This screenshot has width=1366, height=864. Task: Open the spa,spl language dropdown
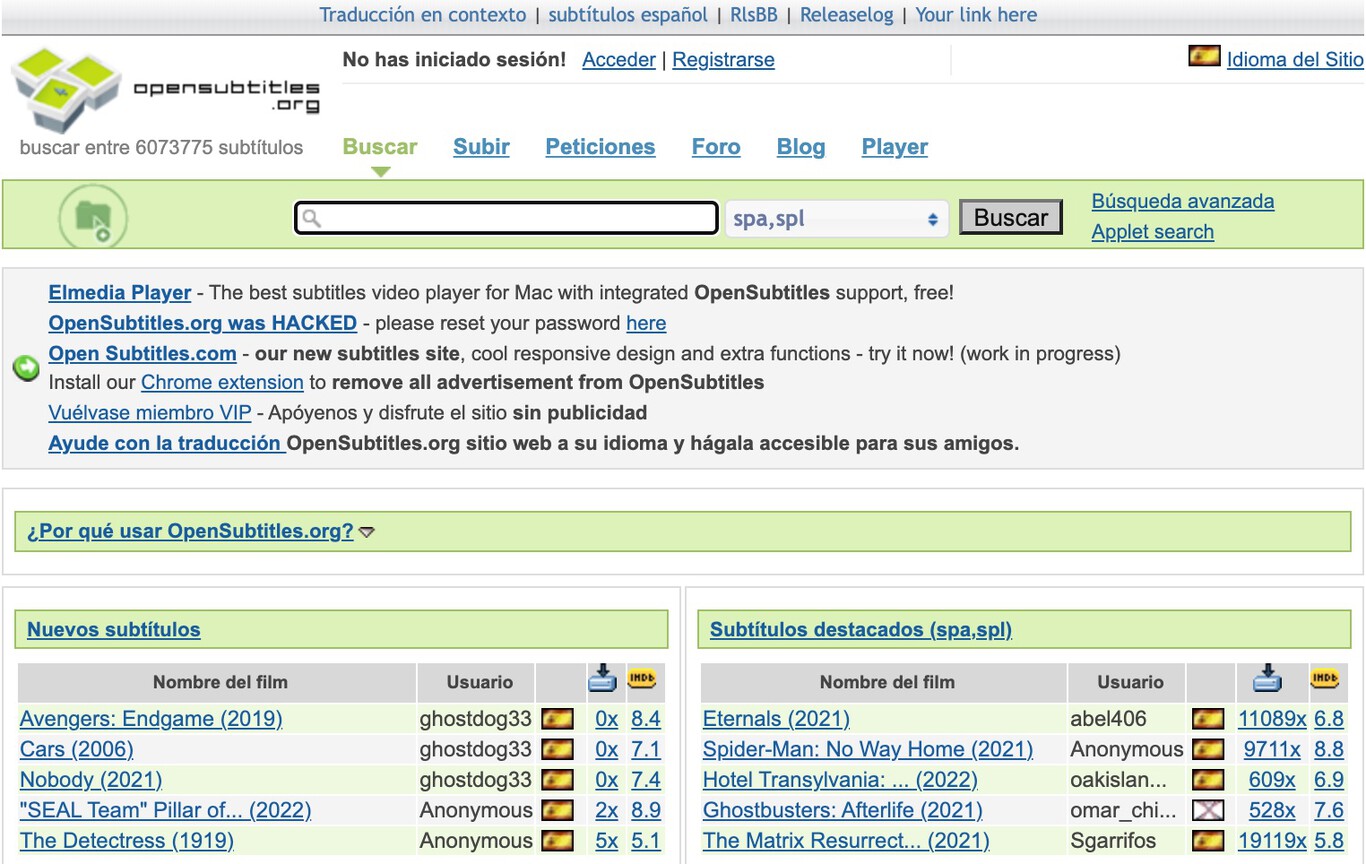(x=835, y=218)
